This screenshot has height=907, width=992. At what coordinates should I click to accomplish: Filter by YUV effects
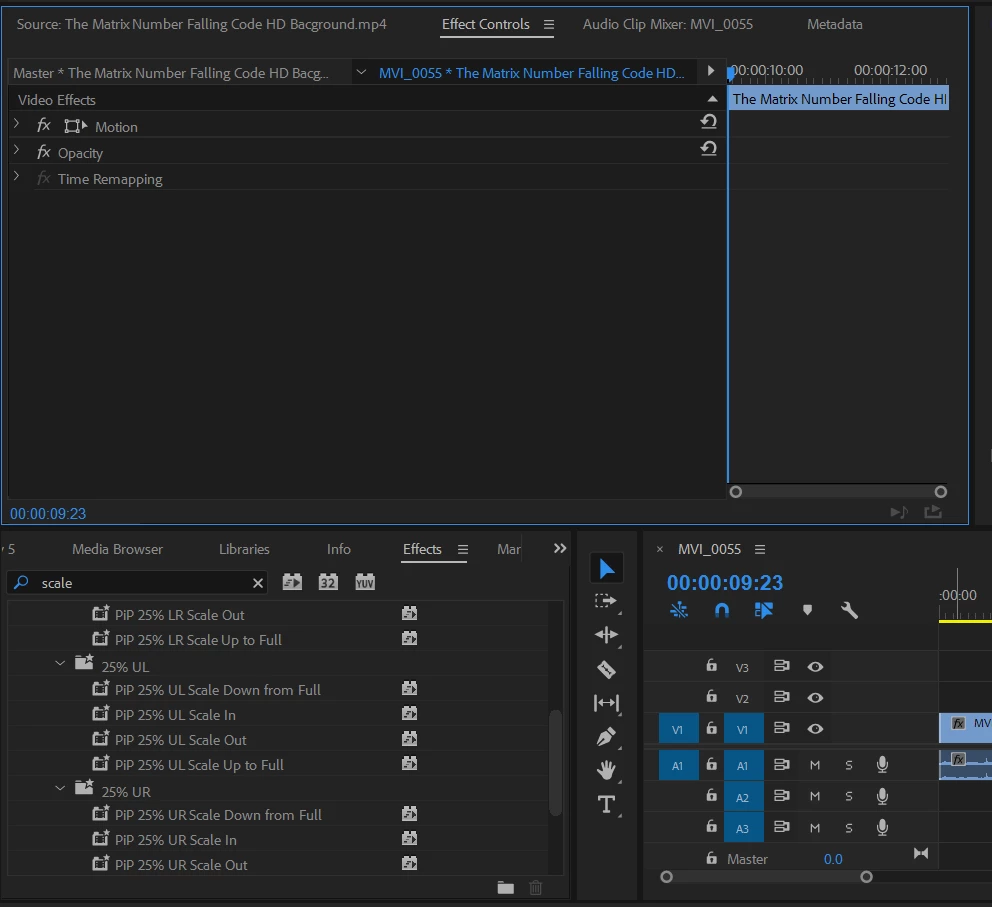(364, 582)
